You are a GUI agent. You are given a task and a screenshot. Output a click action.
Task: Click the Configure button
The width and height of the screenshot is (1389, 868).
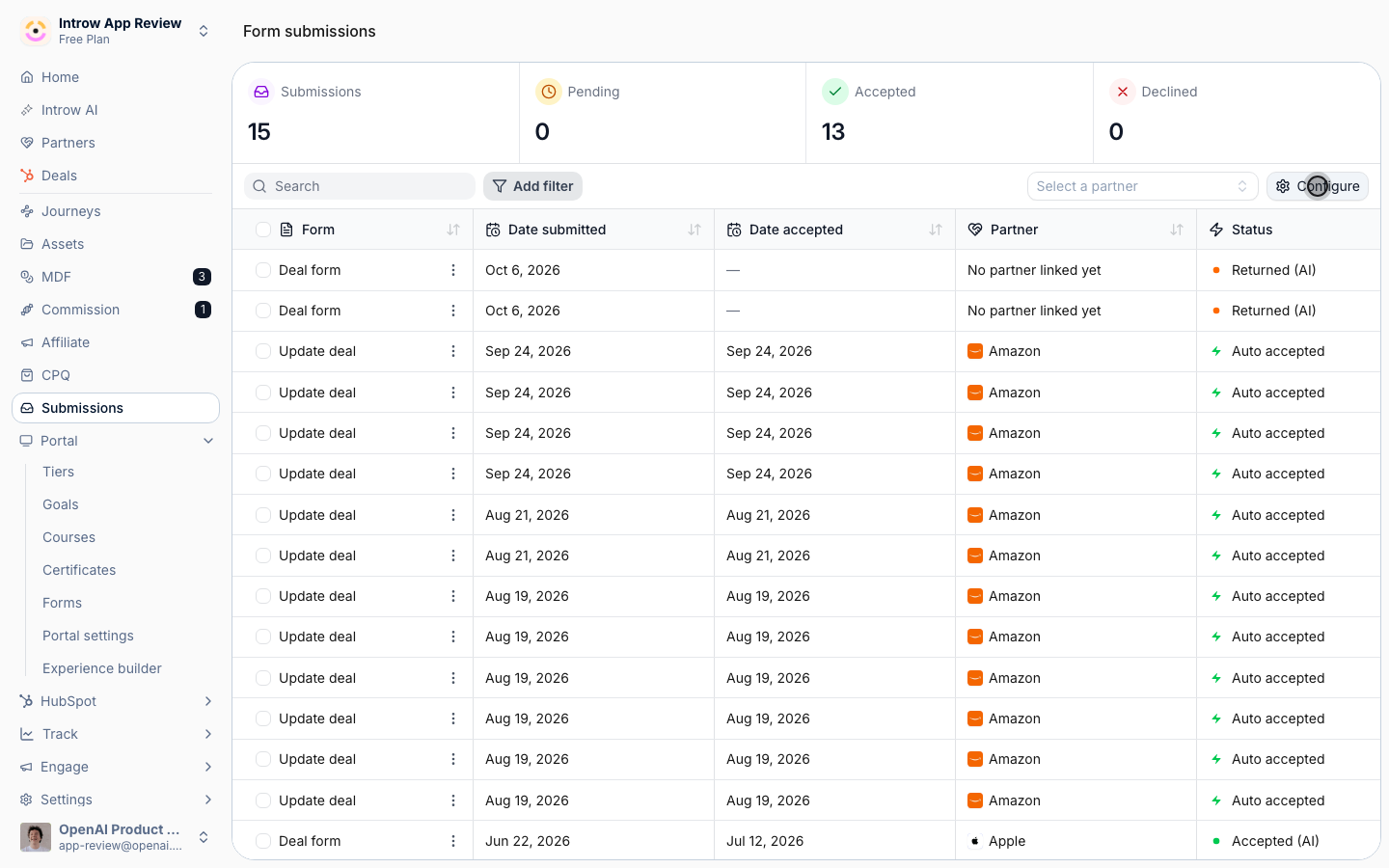click(1318, 186)
